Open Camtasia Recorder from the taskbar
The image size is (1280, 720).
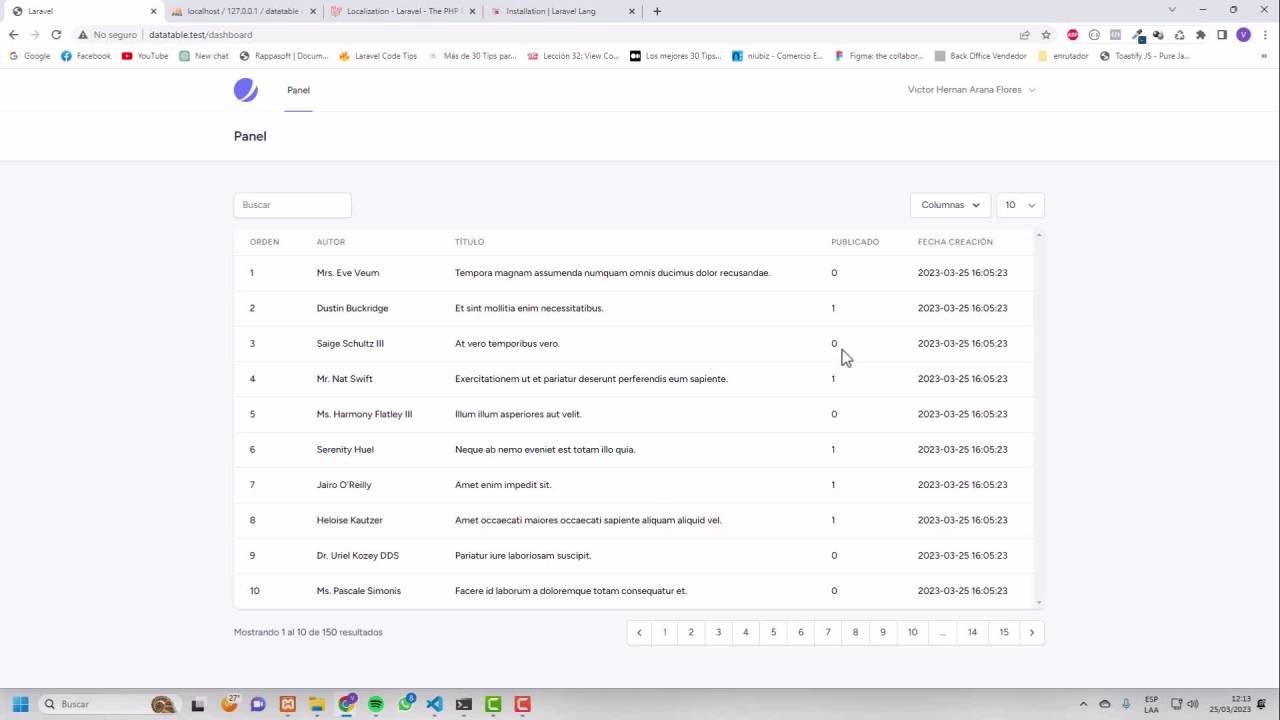(523, 704)
